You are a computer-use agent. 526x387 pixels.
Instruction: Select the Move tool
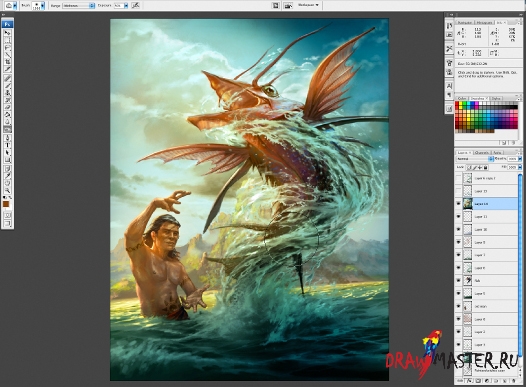(x=7, y=33)
